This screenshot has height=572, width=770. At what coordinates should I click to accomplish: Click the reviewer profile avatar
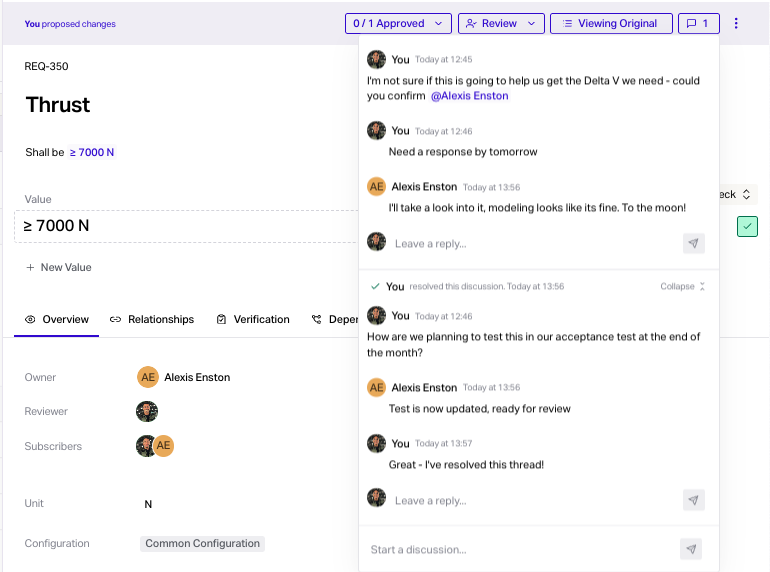point(147,411)
